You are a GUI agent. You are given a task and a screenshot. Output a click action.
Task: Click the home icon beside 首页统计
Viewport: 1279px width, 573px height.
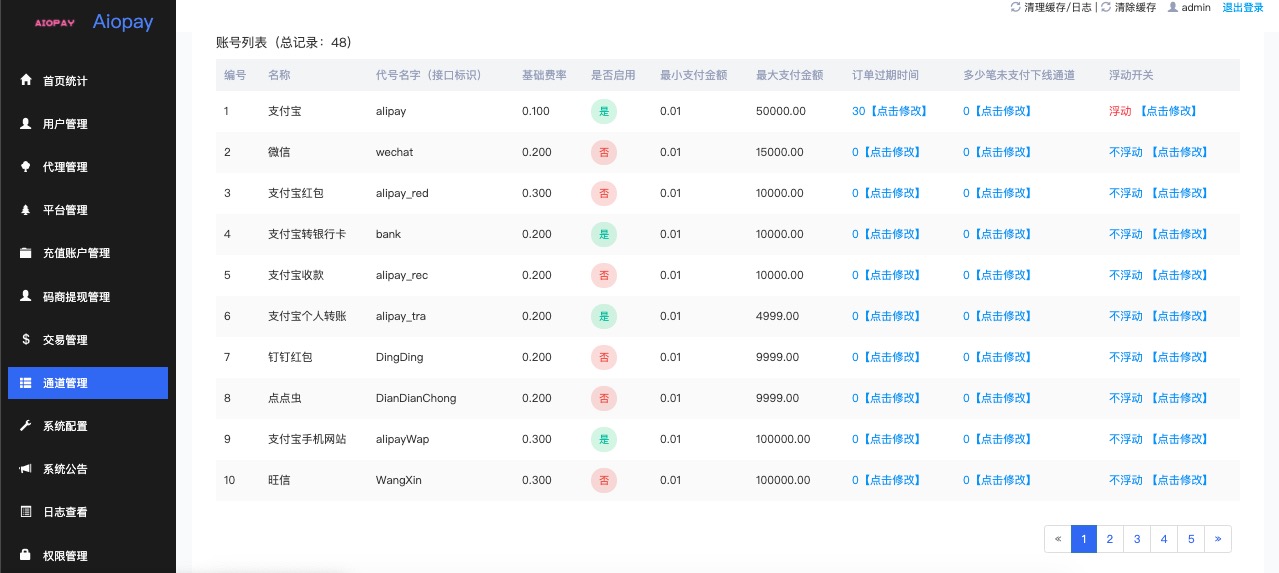point(26,80)
